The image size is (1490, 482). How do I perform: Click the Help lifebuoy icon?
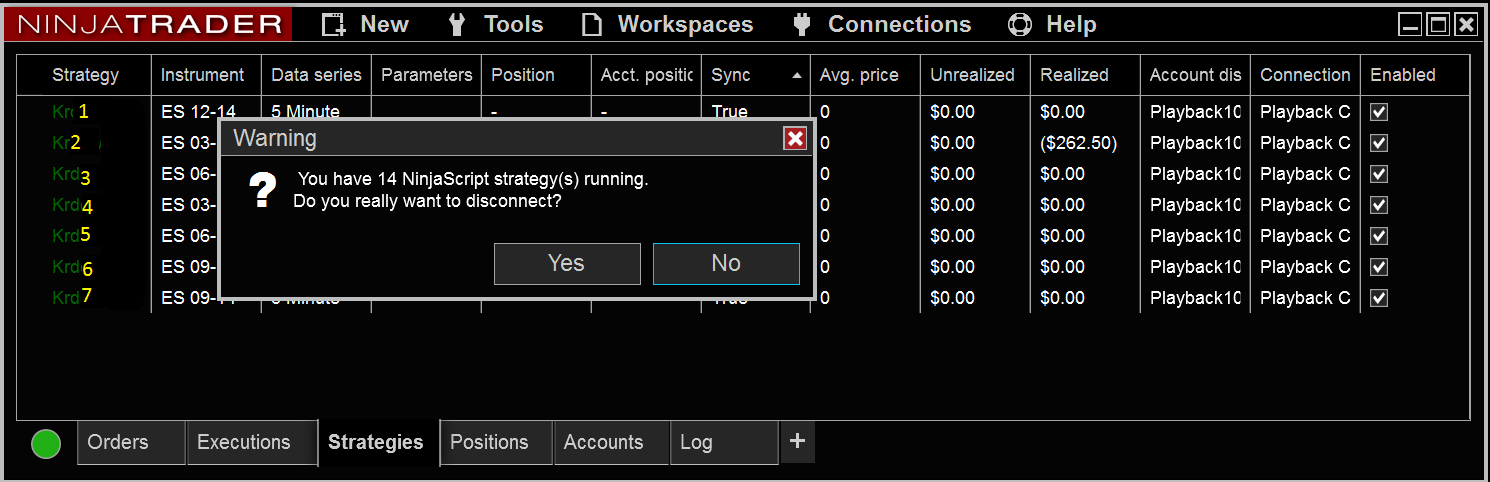tap(1019, 25)
